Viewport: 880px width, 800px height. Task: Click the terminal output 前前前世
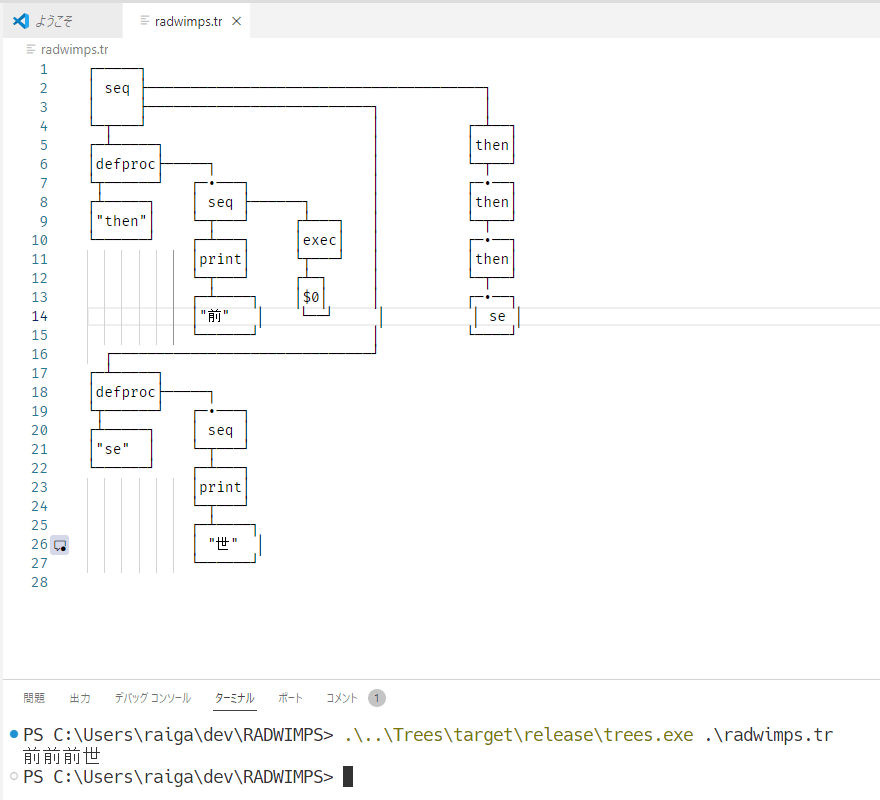62,756
